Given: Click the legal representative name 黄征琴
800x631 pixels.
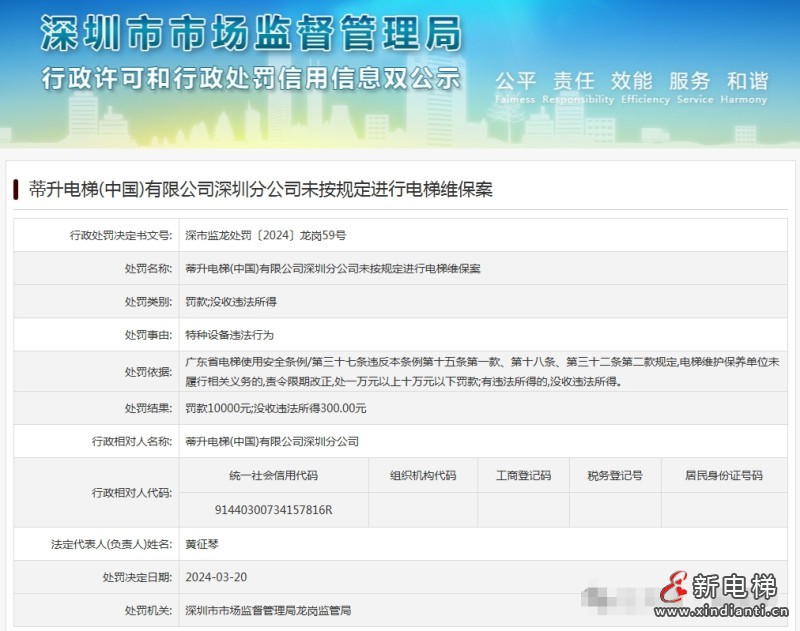Looking at the screenshot, I should point(200,545).
